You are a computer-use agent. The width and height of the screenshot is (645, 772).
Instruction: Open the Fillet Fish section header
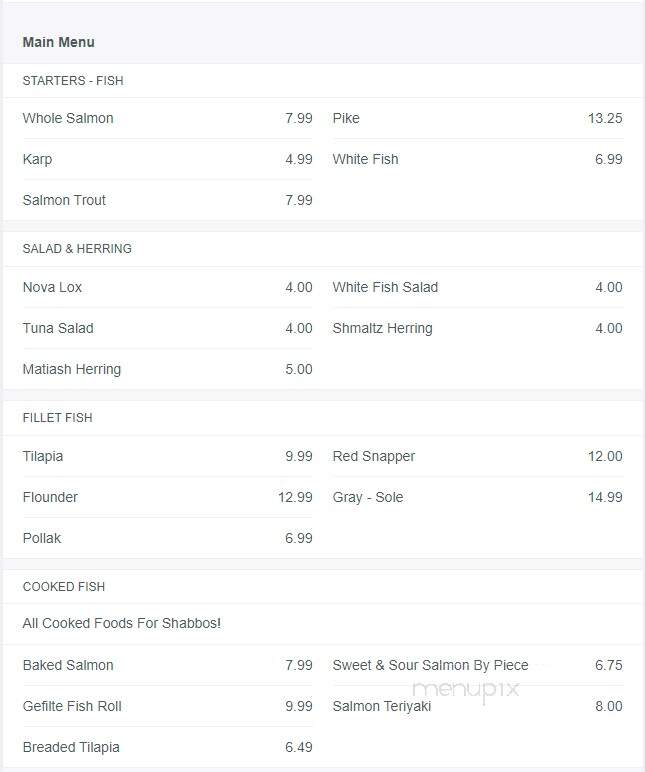[x=58, y=418]
